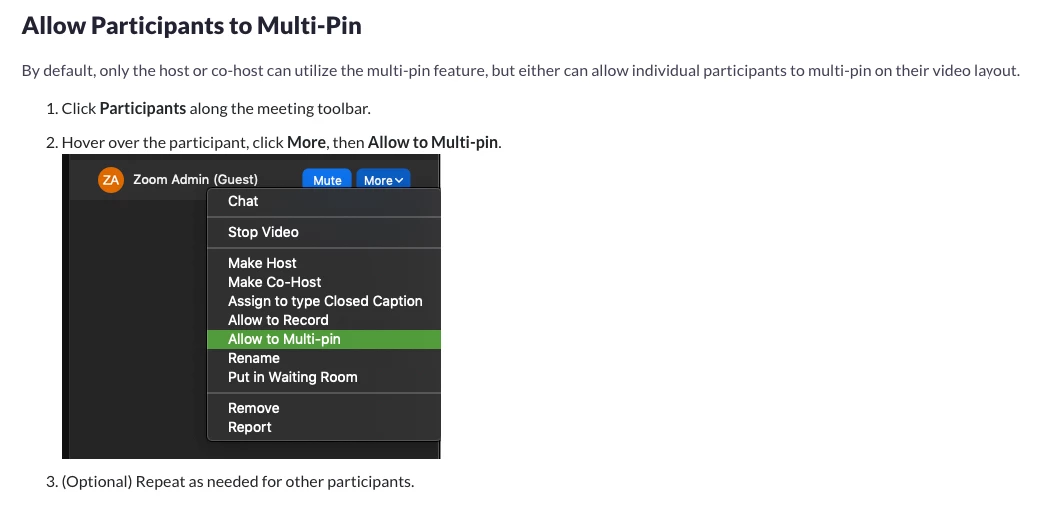Click Assign to type Closed Caption
This screenshot has height=516, width=1048.
[x=324, y=301]
